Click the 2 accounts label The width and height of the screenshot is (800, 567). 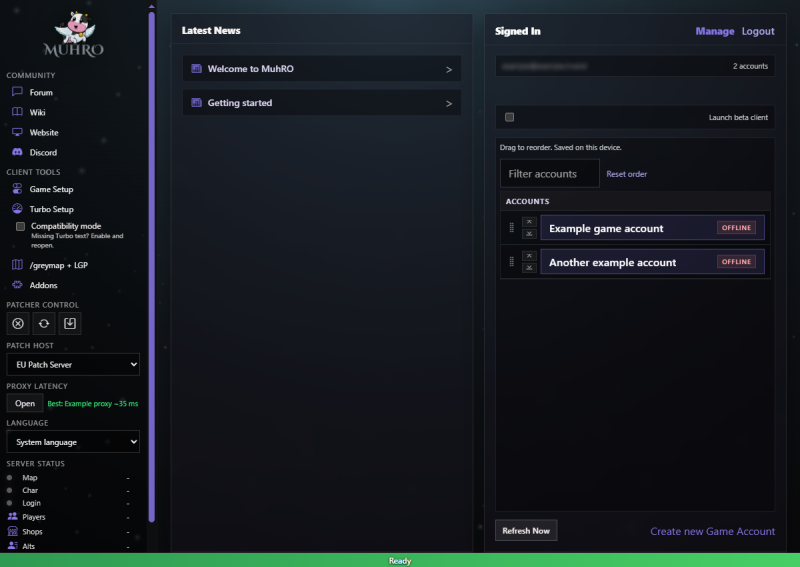[x=750, y=66]
